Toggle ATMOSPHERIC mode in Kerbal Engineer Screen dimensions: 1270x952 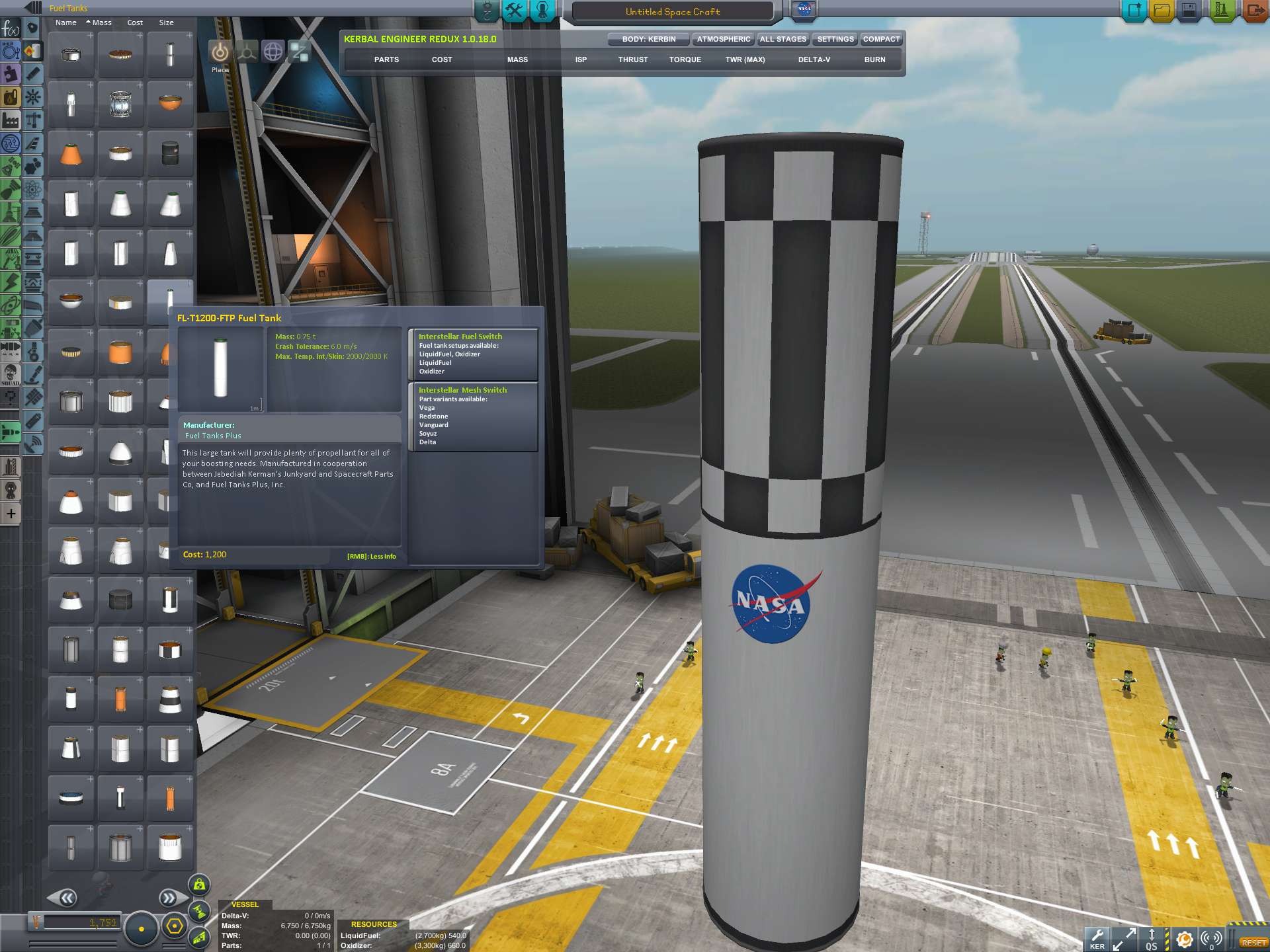(723, 39)
